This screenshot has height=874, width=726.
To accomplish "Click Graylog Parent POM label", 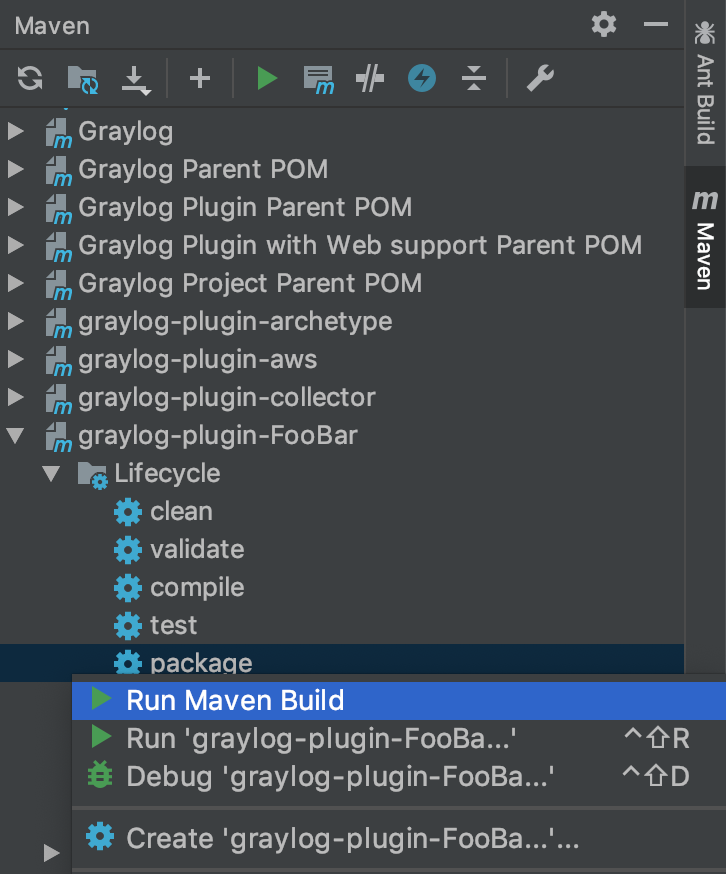I will click(x=203, y=169).
